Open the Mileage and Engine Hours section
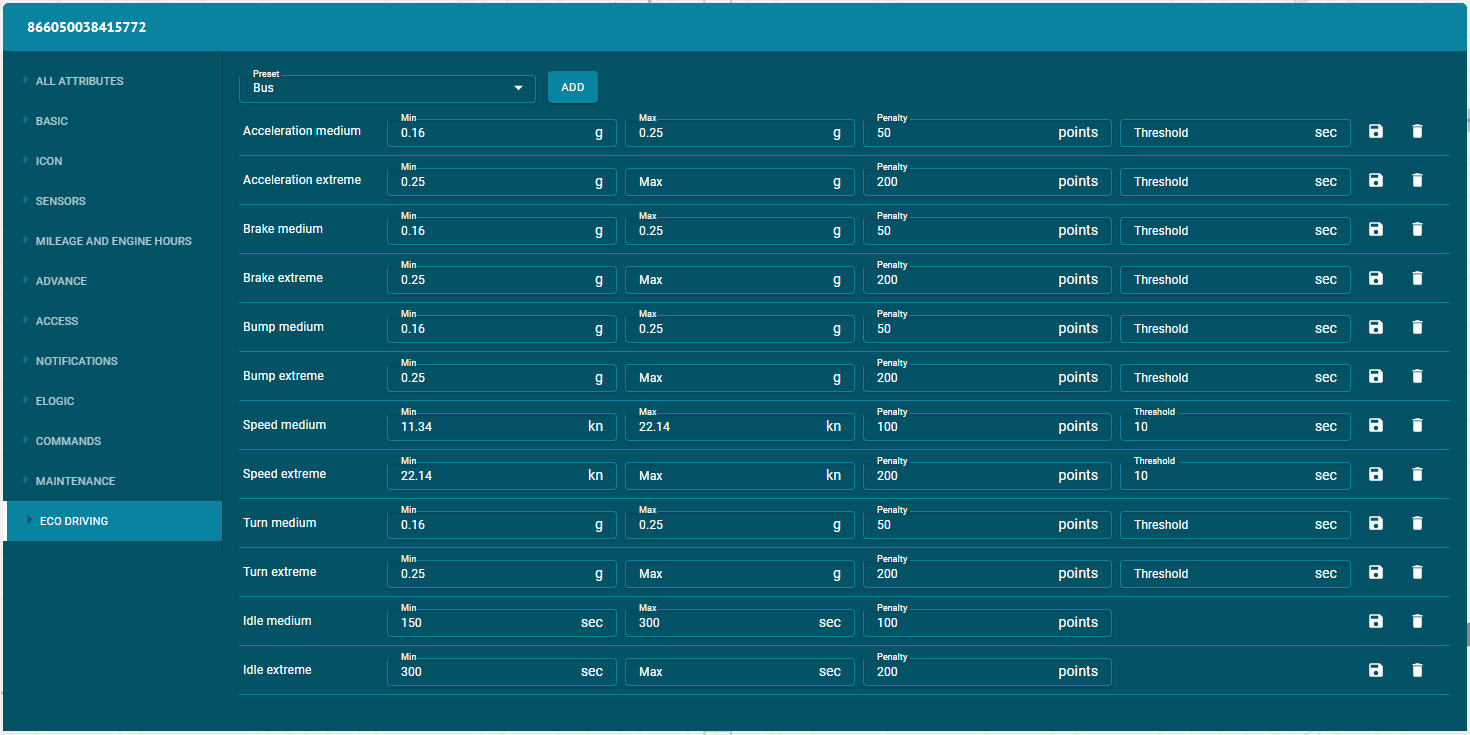Screen dimensions: 1470x735 point(112,241)
